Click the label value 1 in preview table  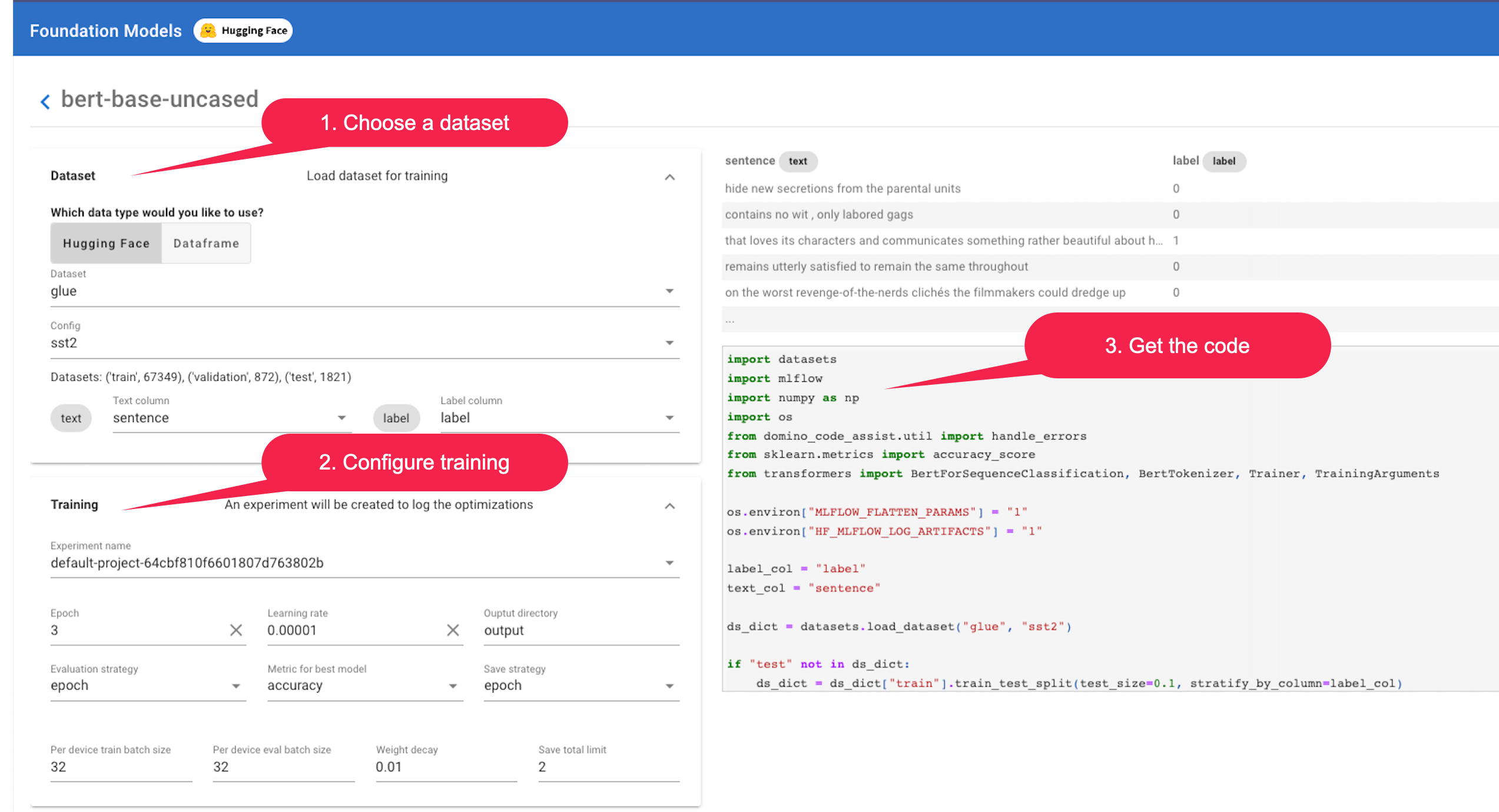coord(1176,241)
